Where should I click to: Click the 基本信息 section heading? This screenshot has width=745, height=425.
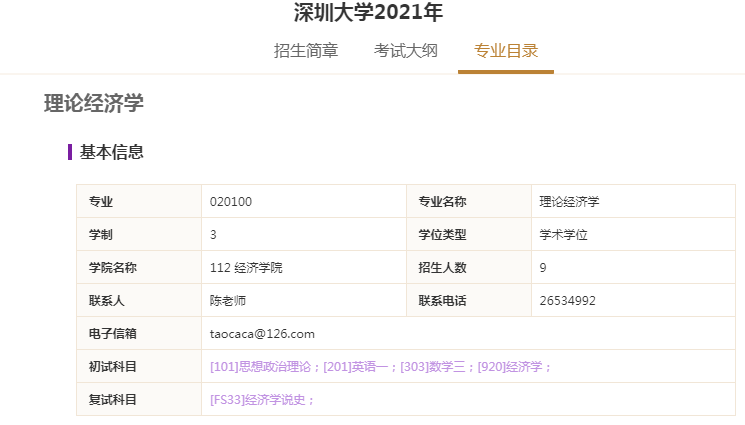pos(111,152)
